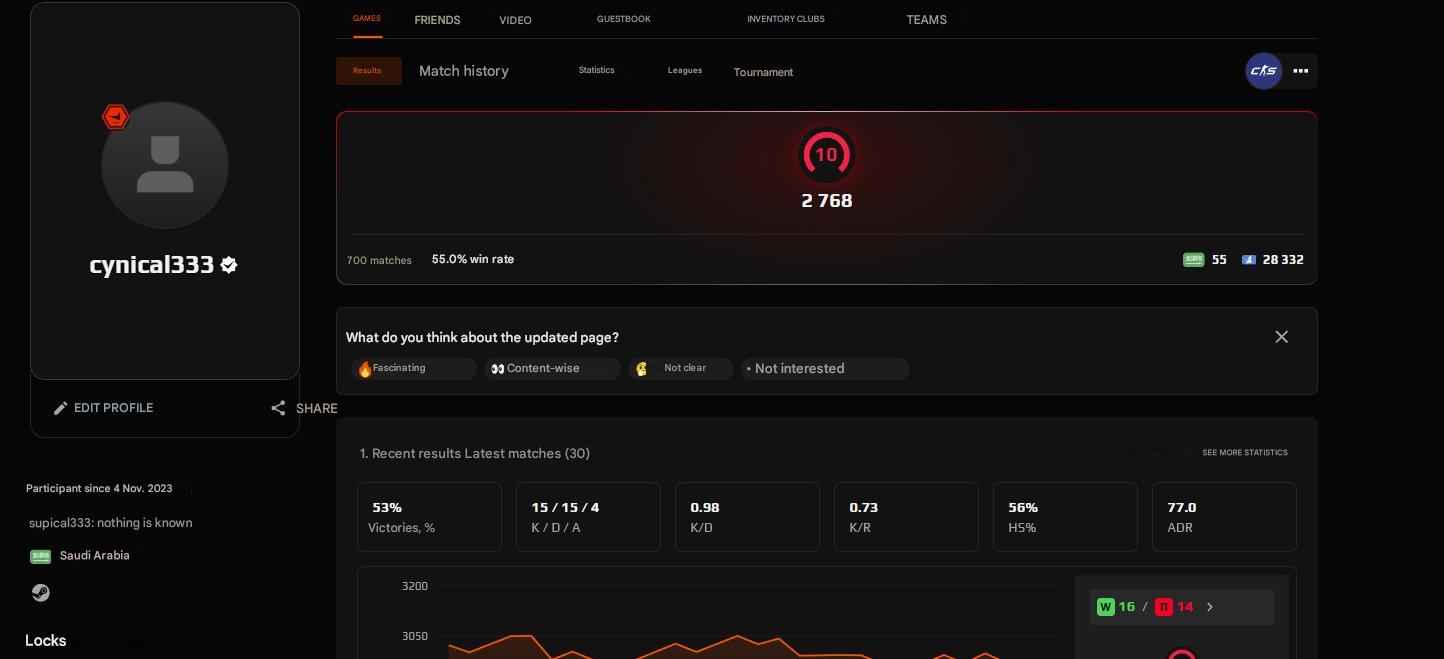Click the share icon next to SHARE
Image resolution: width=1444 pixels, height=659 pixels.
(278, 407)
